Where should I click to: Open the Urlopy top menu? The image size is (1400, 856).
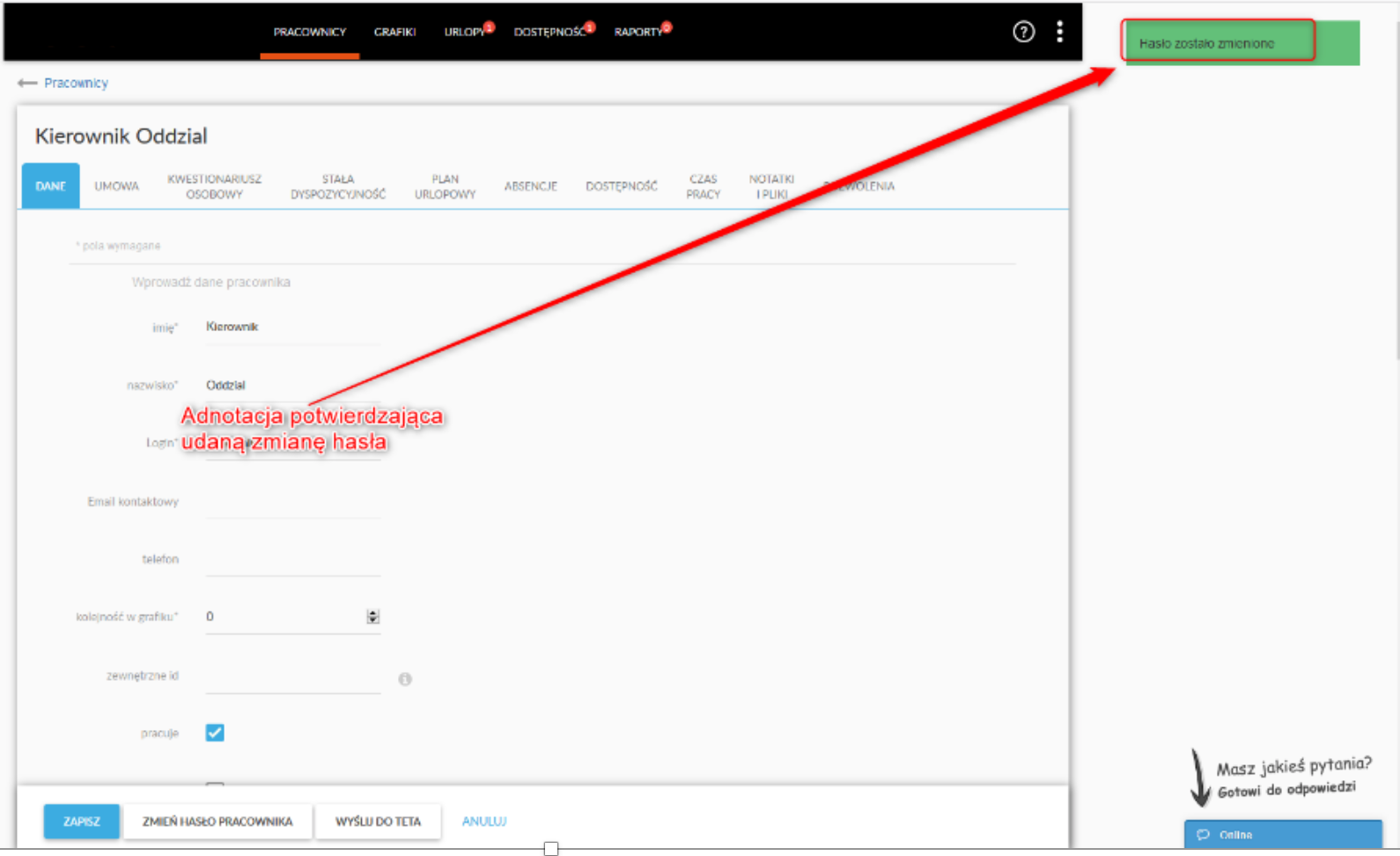pos(465,32)
